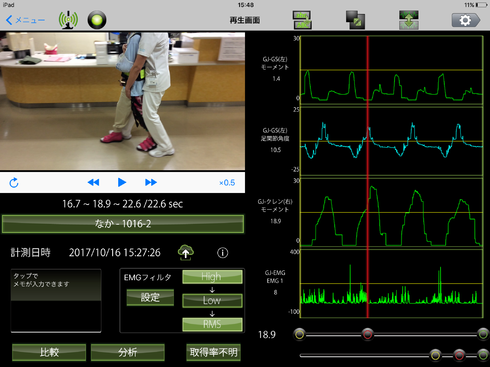
Task: Select the red playhead slider knob
Action: 368,334
